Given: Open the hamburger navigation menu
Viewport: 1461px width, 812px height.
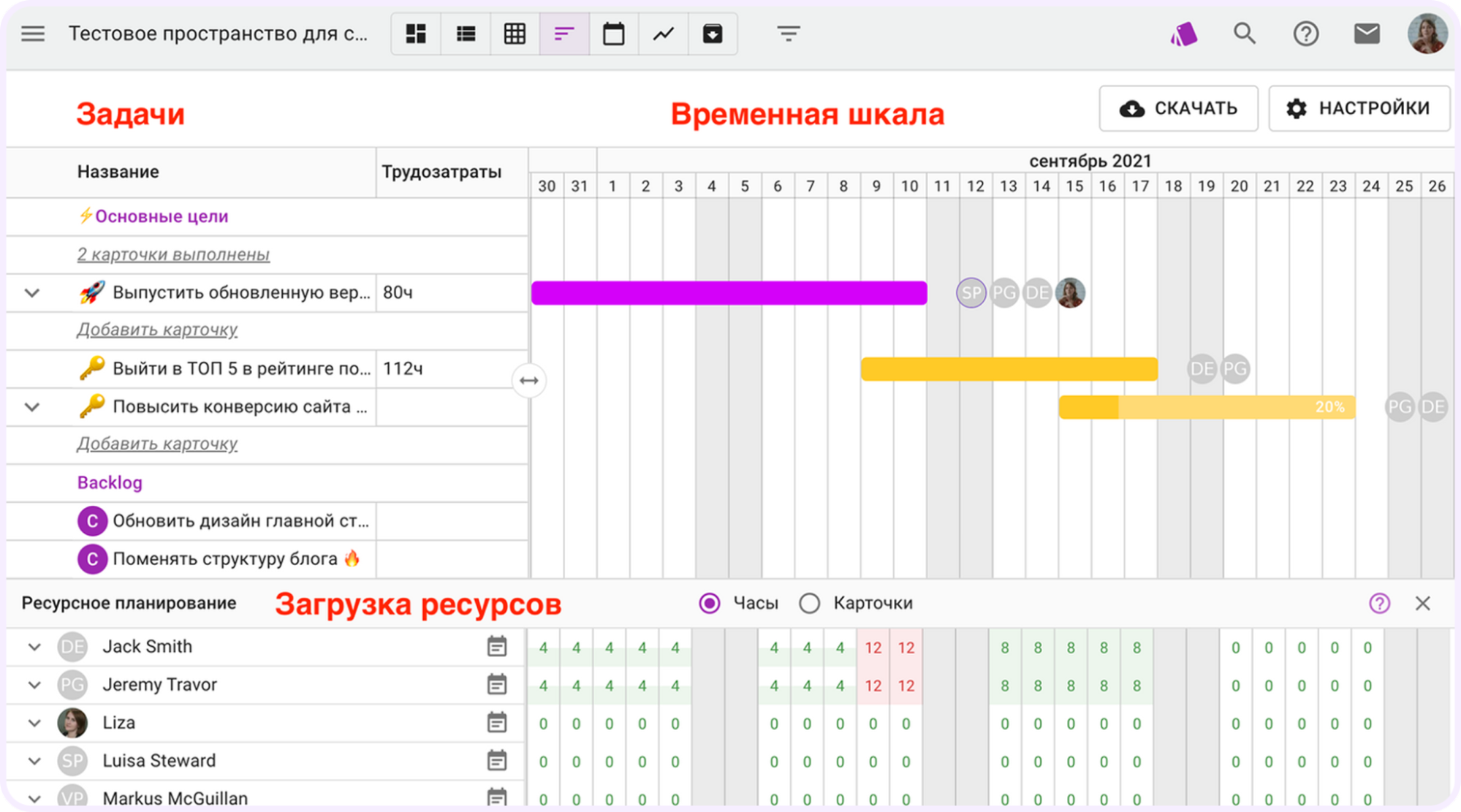Looking at the screenshot, I should [32, 33].
